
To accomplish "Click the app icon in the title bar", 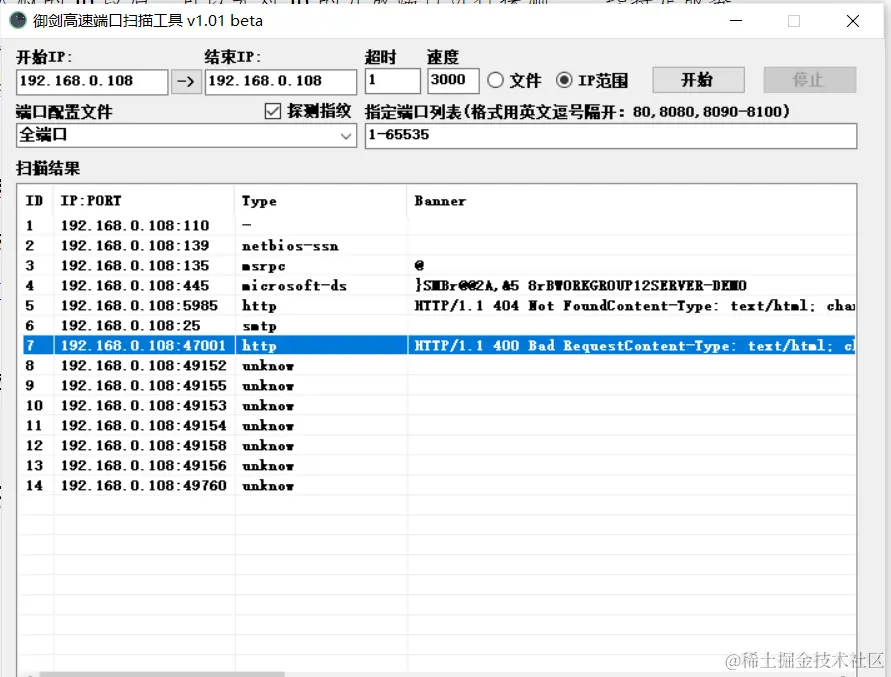I will click(x=18, y=20).
